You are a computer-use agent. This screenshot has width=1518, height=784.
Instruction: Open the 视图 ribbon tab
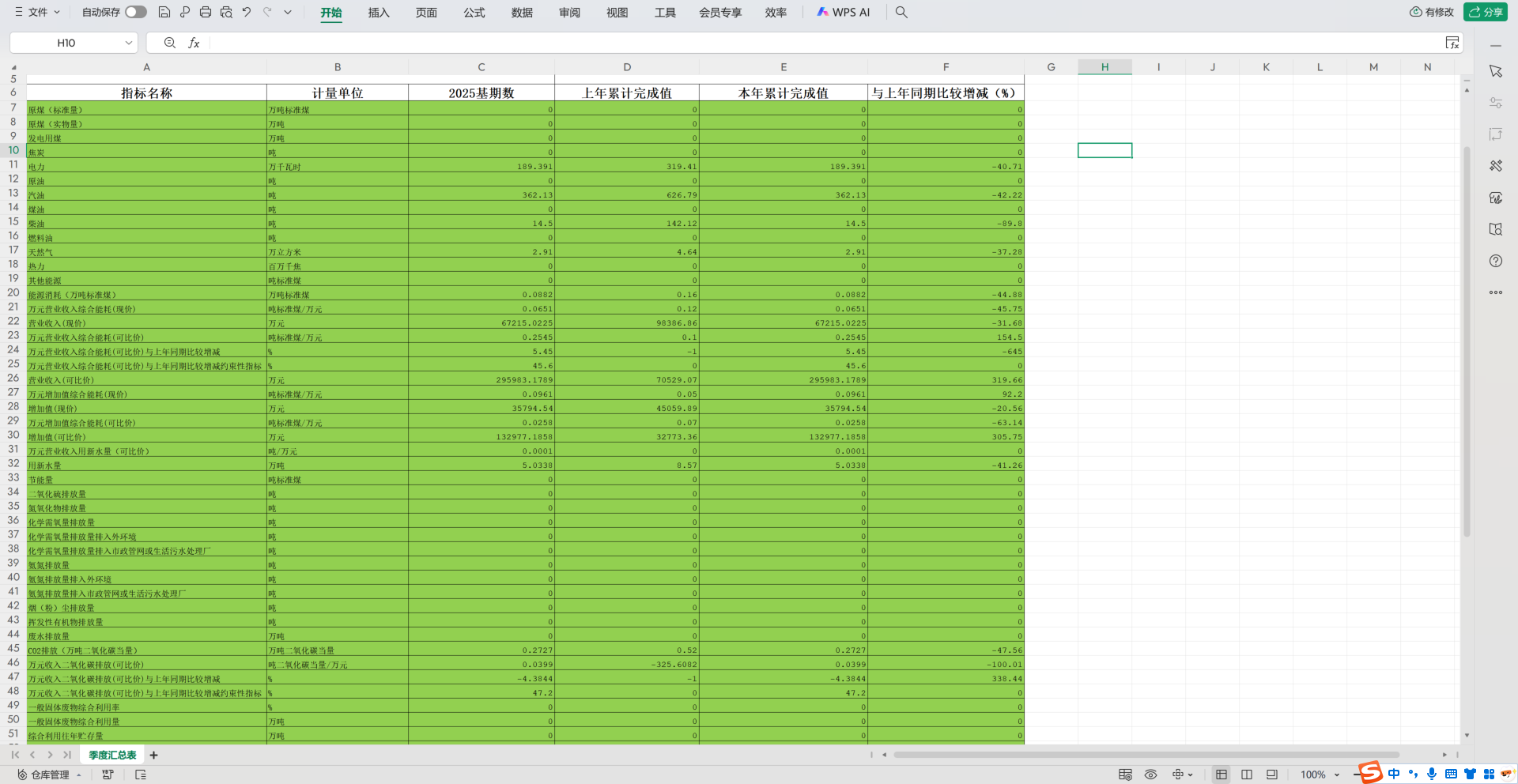click(x=617, y=13)
